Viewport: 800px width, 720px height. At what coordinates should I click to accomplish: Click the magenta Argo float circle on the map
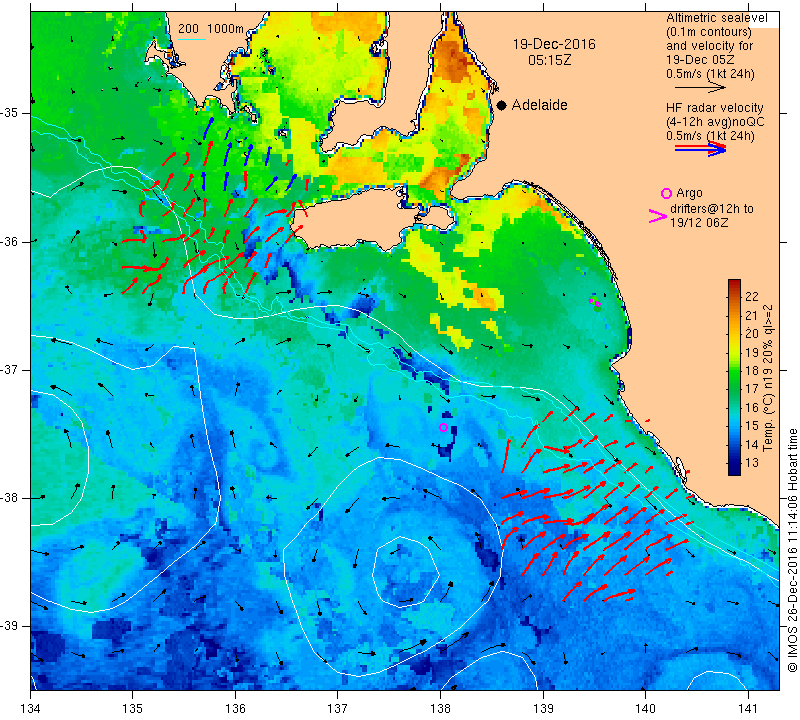click(443, 428)
